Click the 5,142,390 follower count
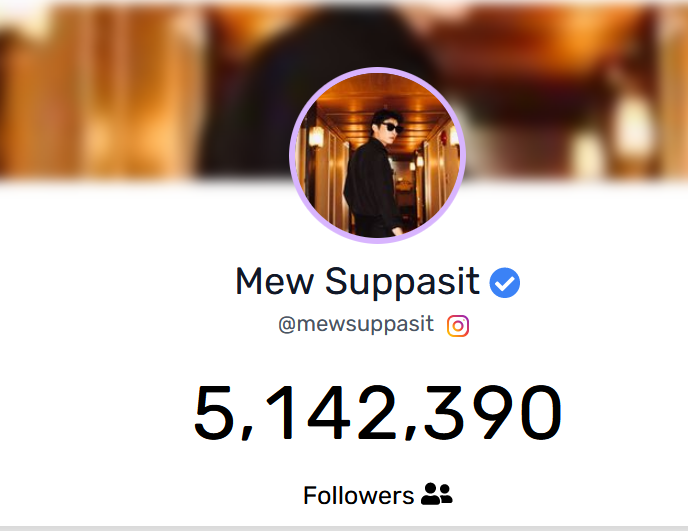688x531 pixels. tap(377, 412)
